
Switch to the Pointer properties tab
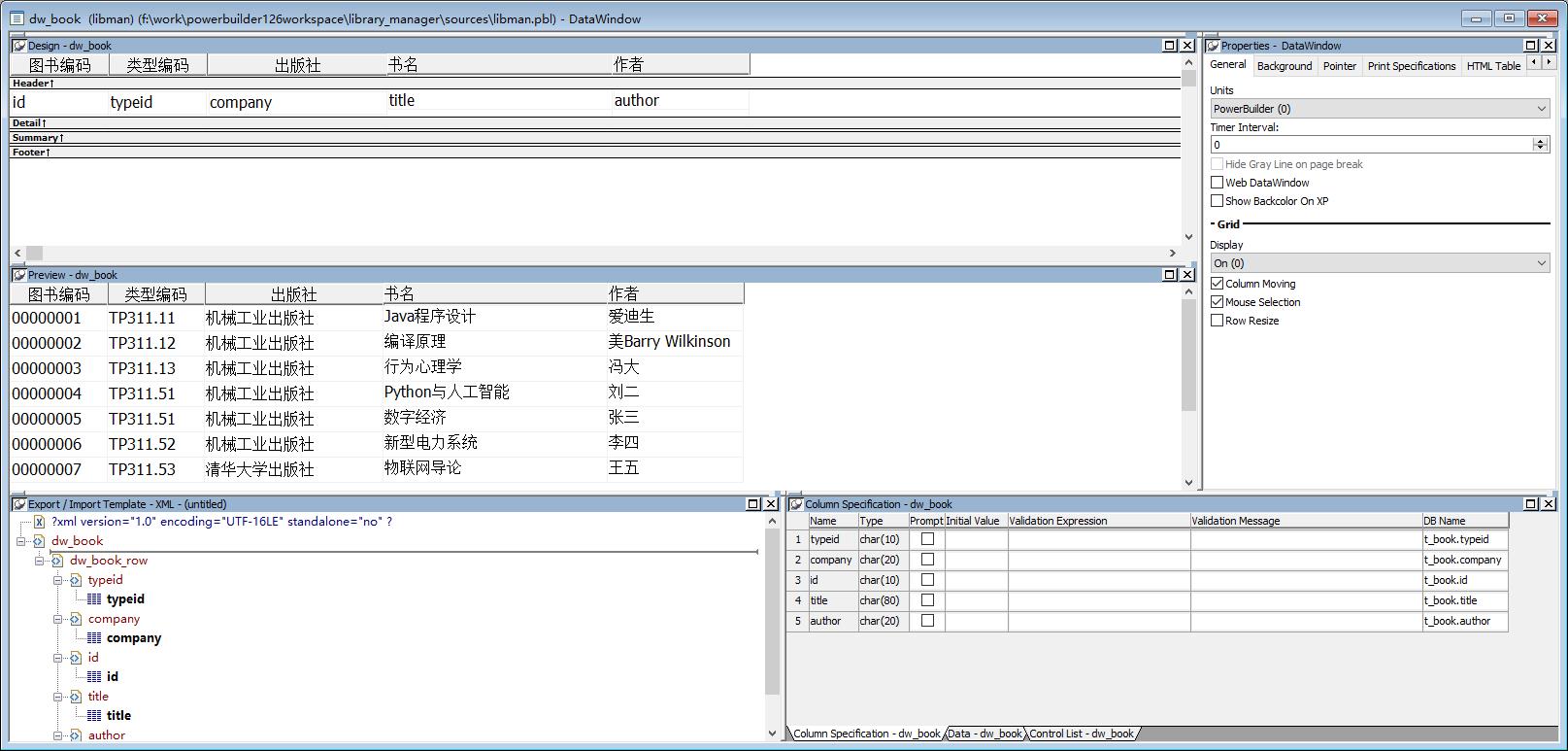(1339, 66)
